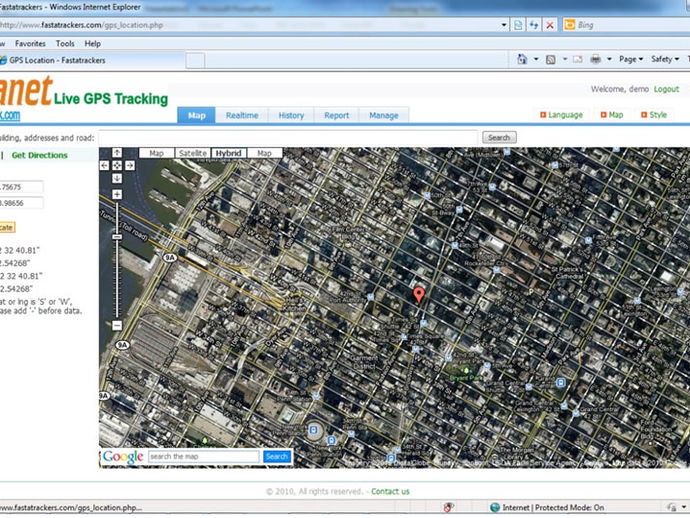Viewport: 690px width, 518px height.
Task: Click the Bing search provider icon
Action: pyautogui.click(x=569, y=25)
